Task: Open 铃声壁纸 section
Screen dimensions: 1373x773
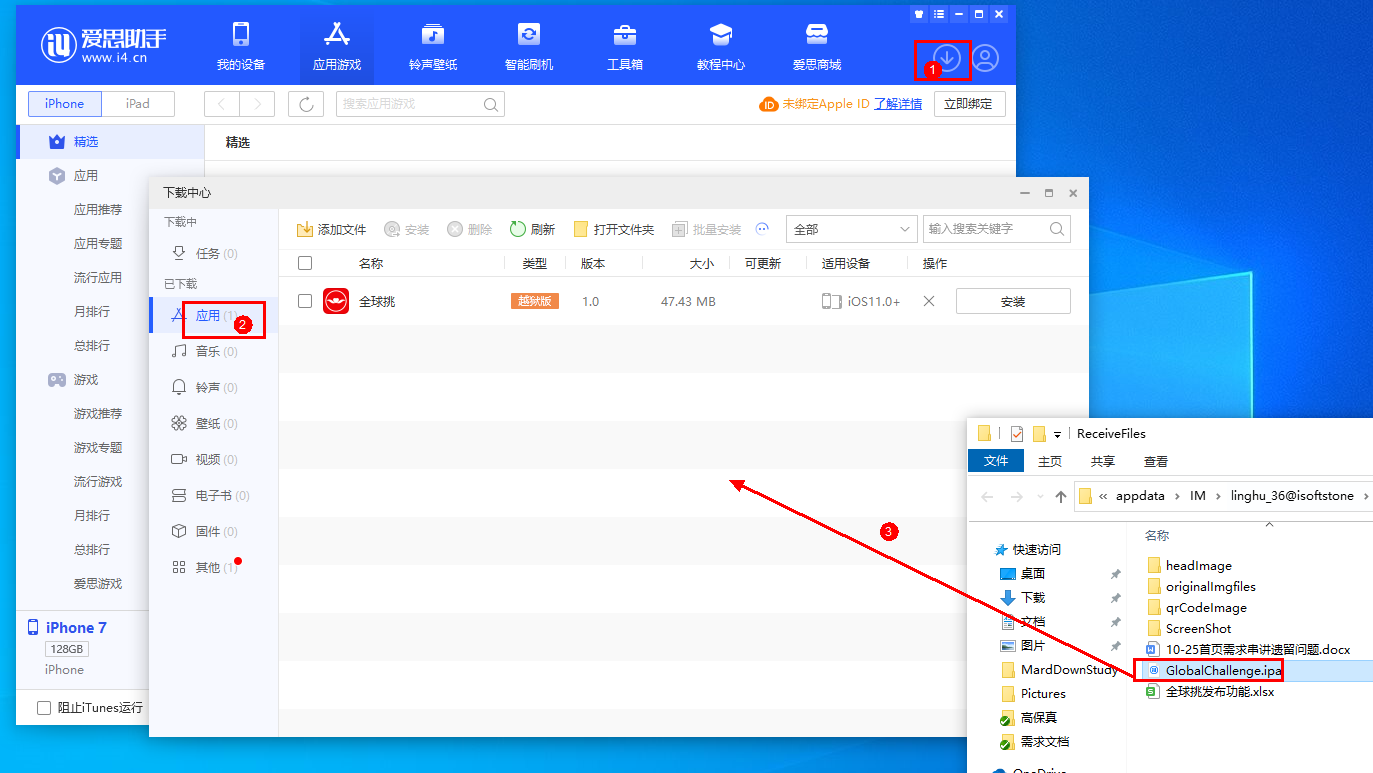Action: [433, 47]
